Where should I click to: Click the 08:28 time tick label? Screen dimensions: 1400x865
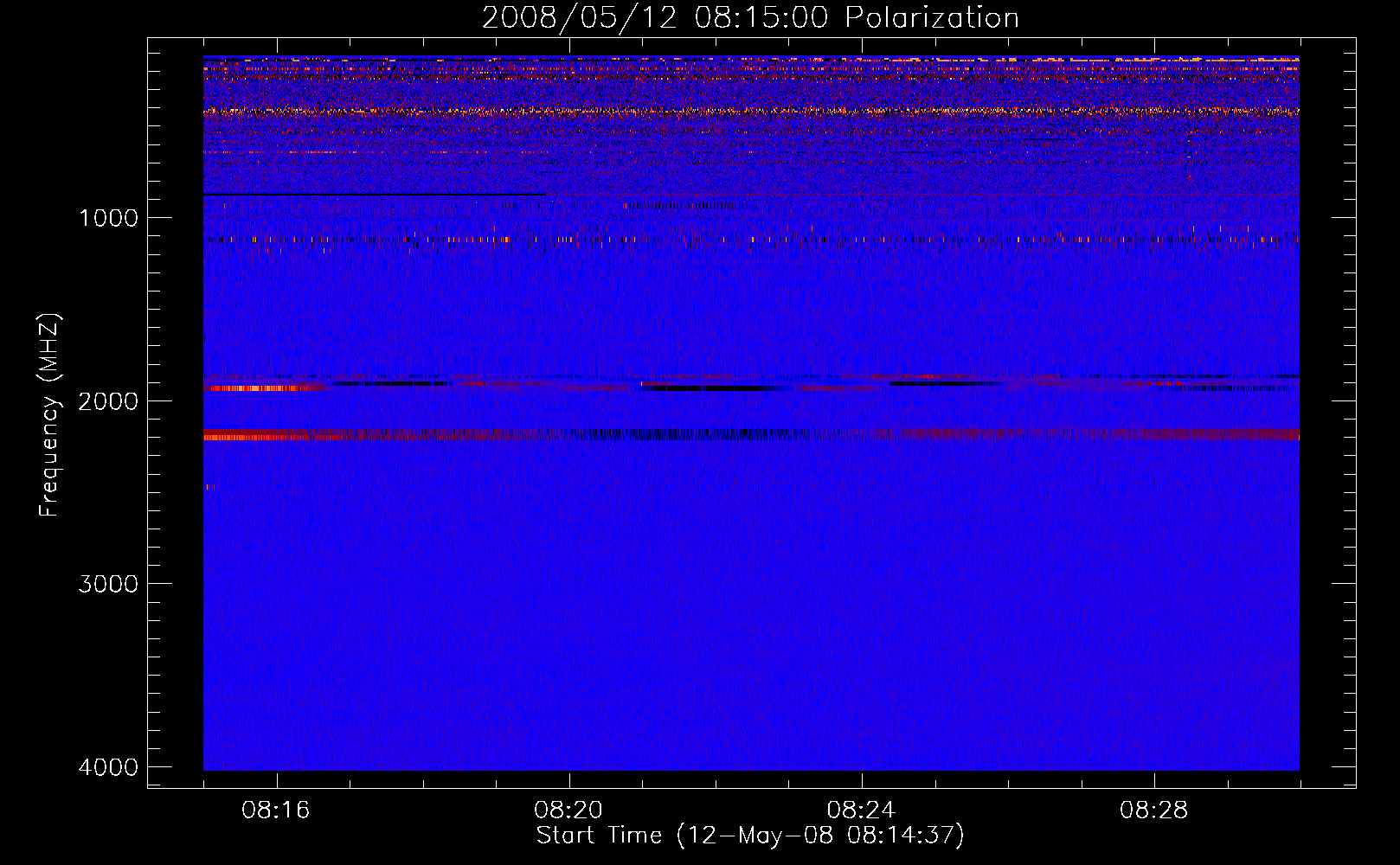tap(1153, 811)
